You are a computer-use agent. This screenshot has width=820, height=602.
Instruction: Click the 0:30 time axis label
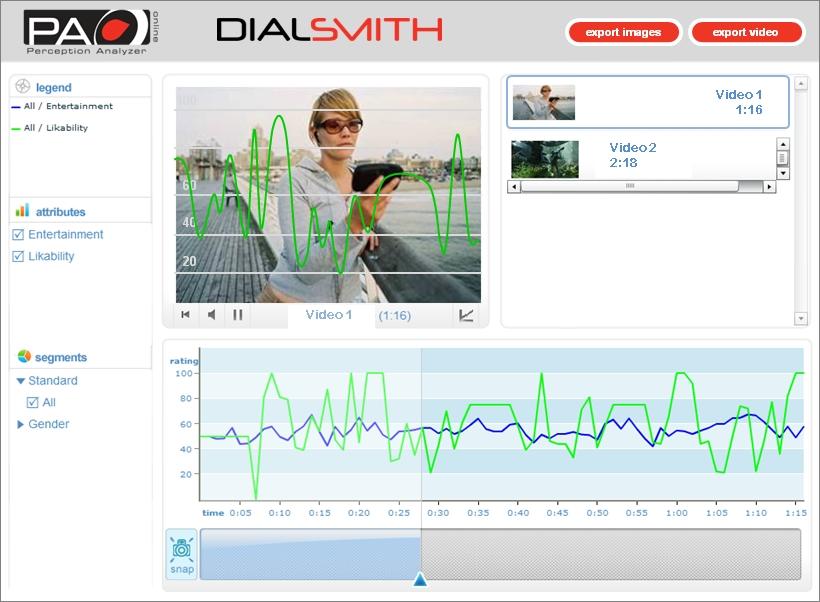point(438,513)
